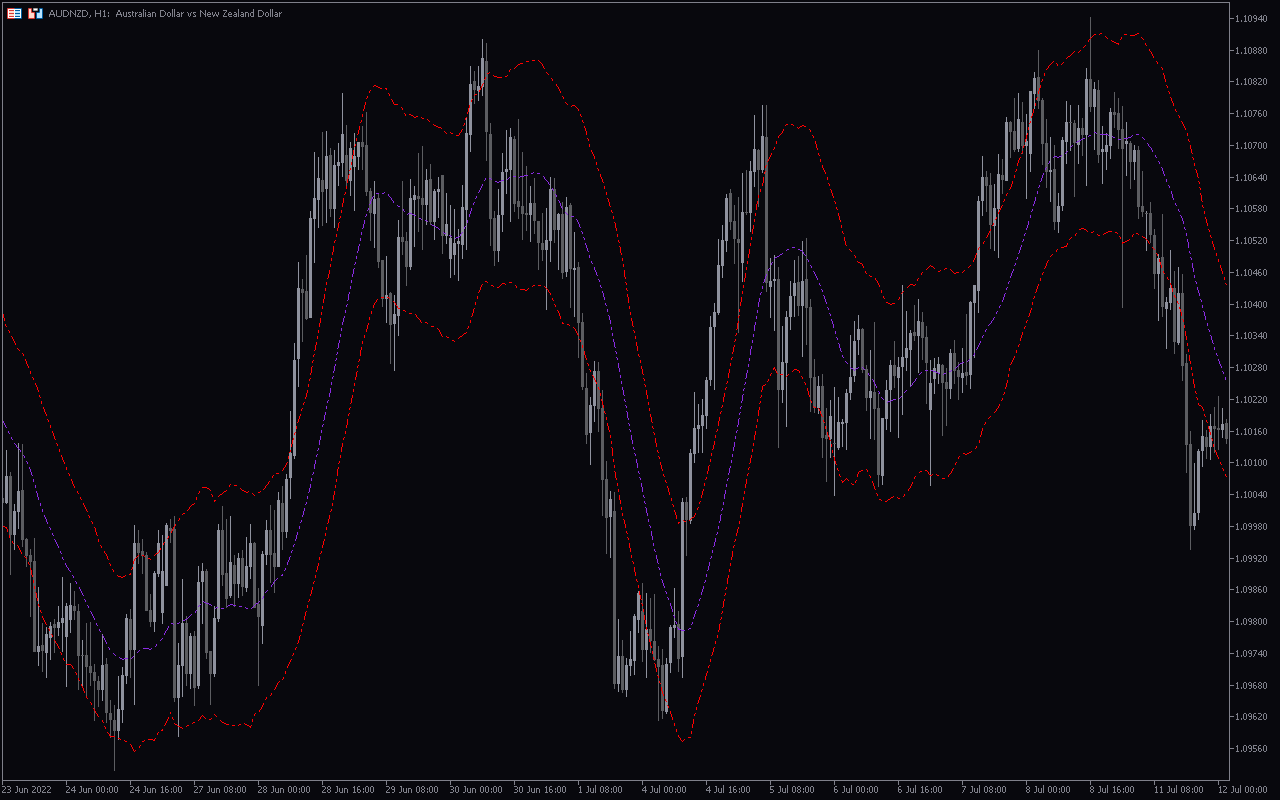Click the 1.10160 price label
The height and width of the screenshot is (800, 1280).
tap(1252, 432)
